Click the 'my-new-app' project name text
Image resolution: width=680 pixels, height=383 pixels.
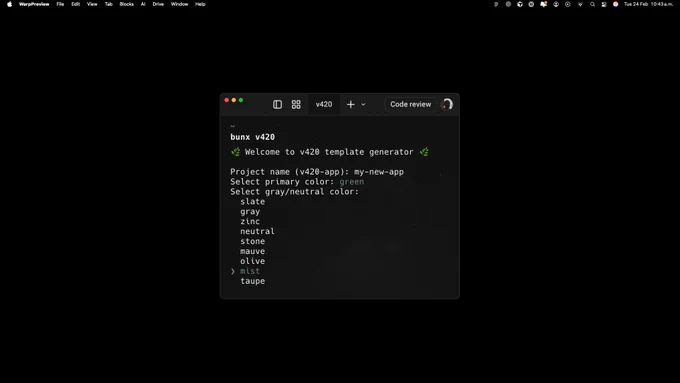[379, 172]
